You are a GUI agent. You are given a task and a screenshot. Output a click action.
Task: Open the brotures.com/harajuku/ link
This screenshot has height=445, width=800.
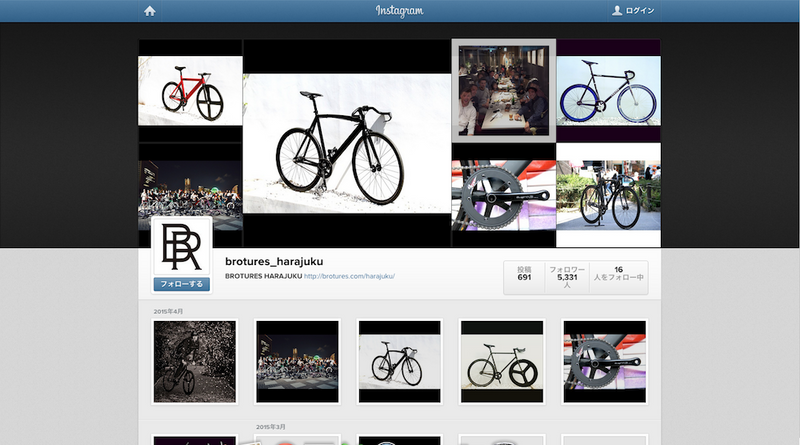pyautogui.click(x=349, y=276)
